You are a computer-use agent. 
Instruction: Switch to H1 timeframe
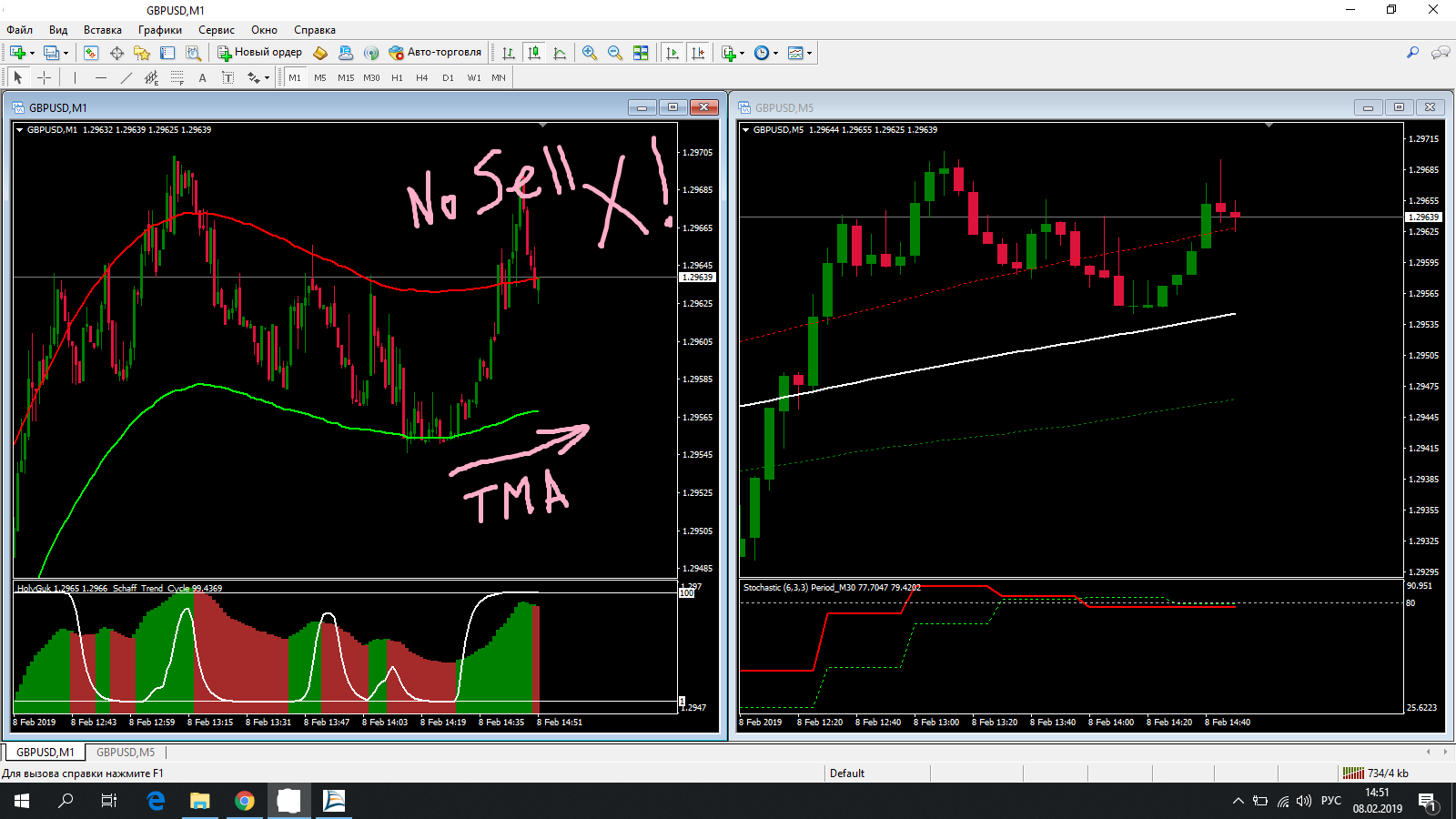point(397,77)
